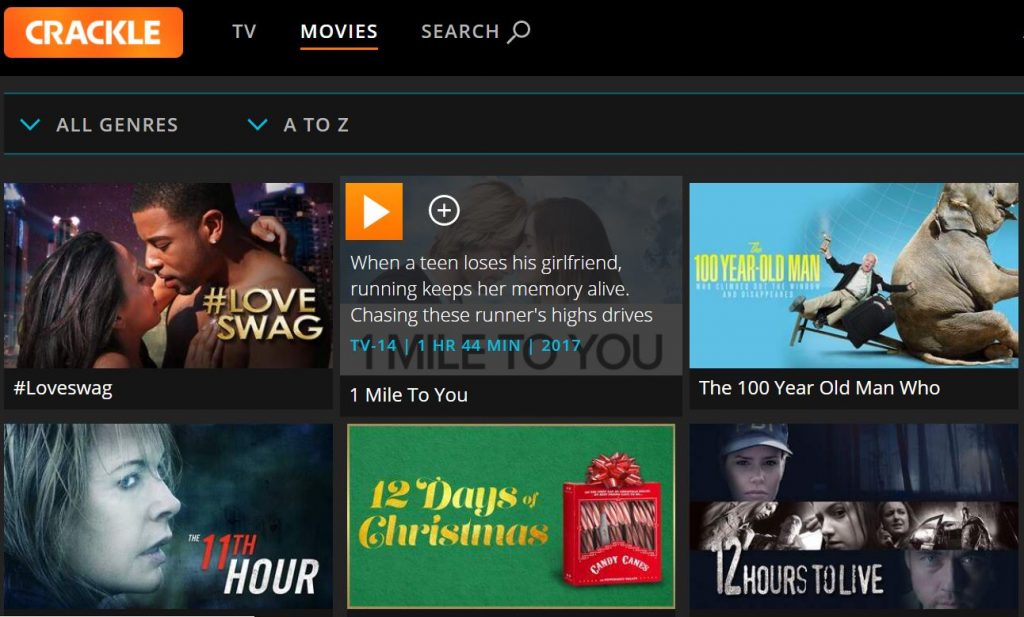The width and height of the screenshot is (1024, 617).
Task: Expand the ALL GENRES filter
Action: pos(99,125)
